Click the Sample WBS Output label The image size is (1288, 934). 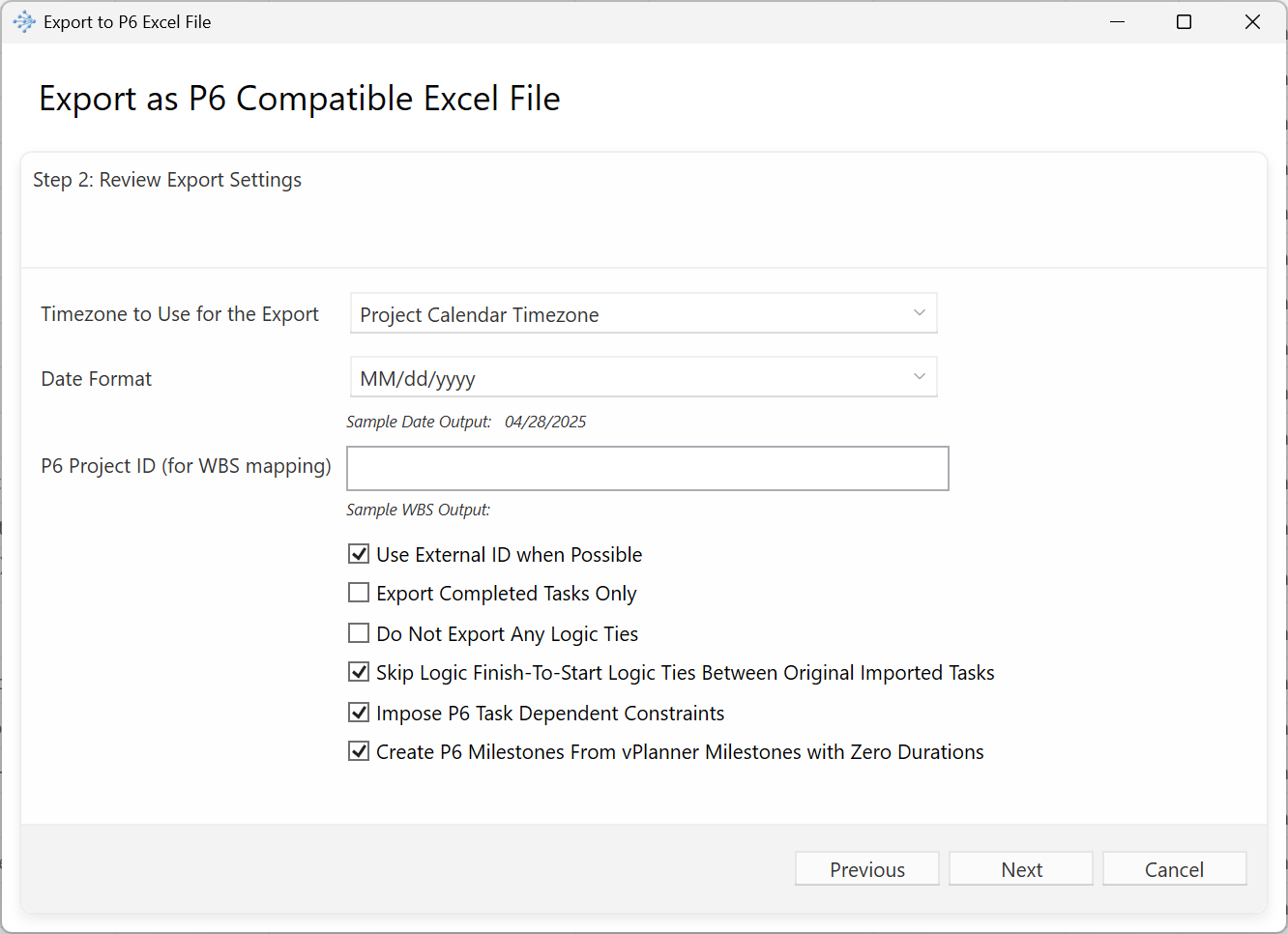point(418,510)
